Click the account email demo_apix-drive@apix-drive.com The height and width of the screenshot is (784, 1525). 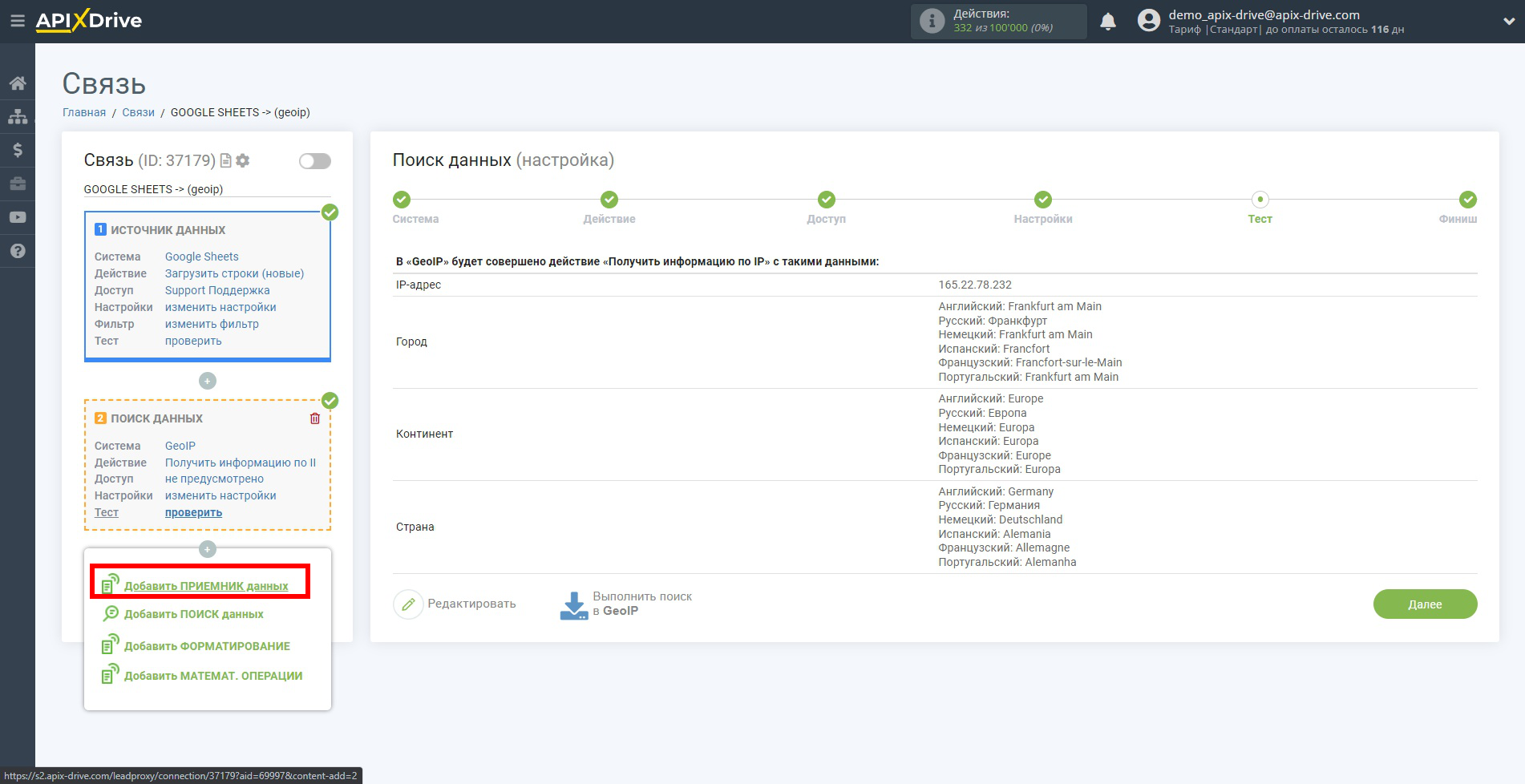pyautogui.click(x=1264, y=14)
